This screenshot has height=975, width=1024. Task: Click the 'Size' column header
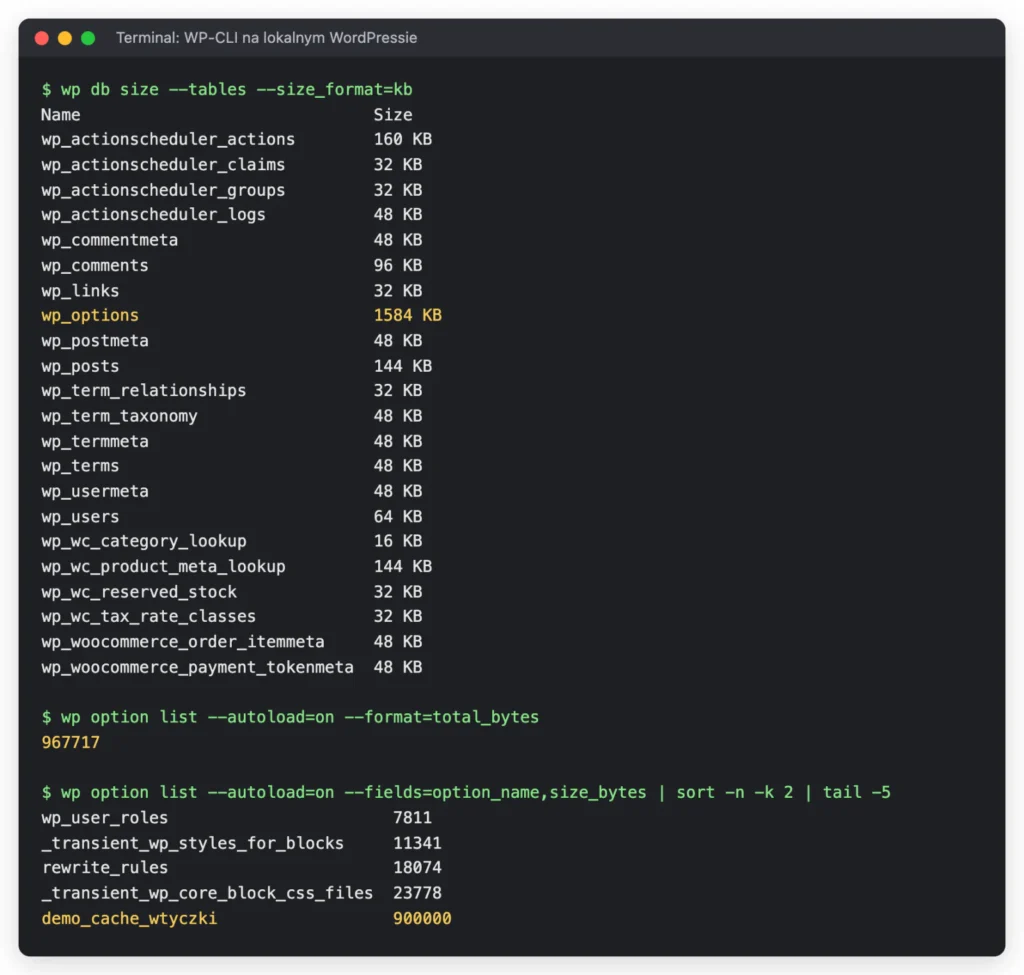point(393,115)
